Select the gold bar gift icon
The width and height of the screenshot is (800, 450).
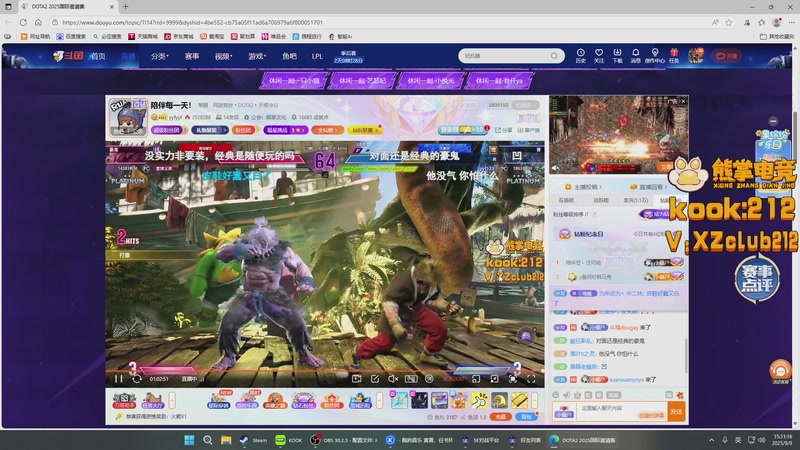[x=520, y=401]
